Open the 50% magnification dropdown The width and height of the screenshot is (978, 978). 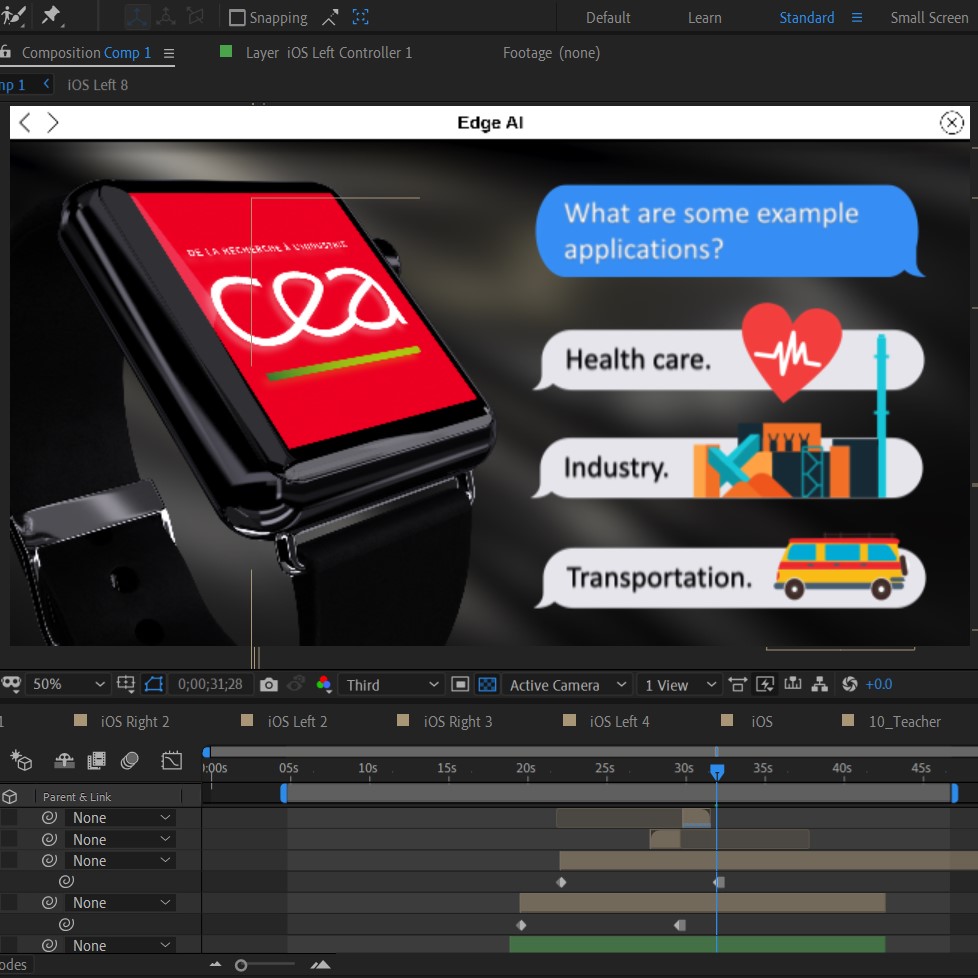point(67,684)
